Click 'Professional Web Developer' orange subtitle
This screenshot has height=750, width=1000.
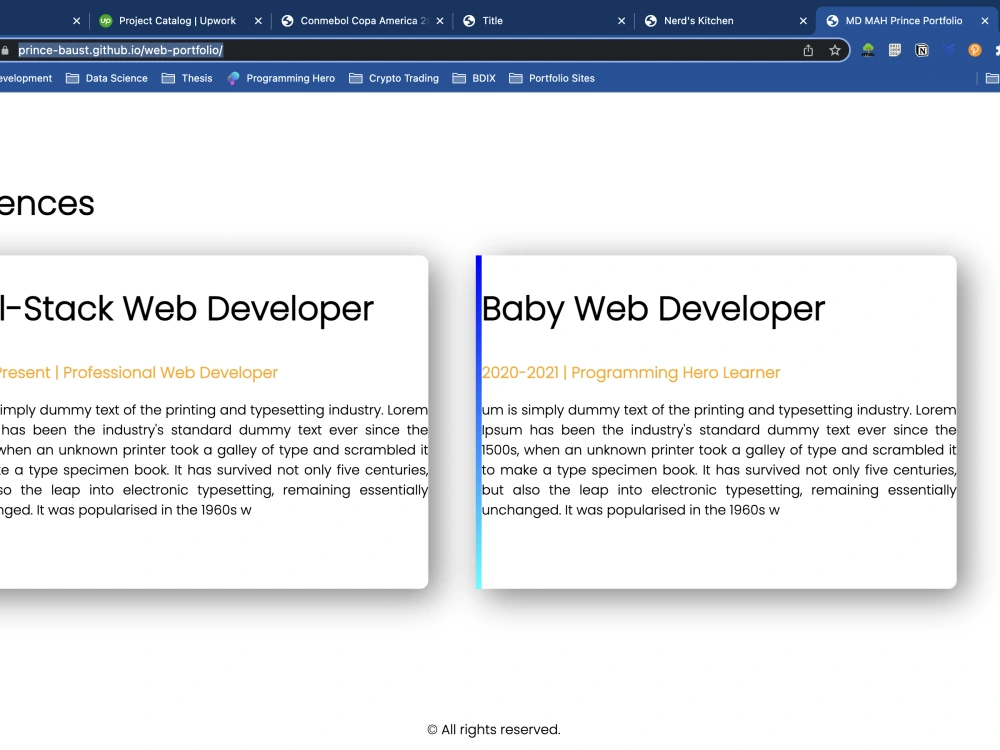click(170, 372)
